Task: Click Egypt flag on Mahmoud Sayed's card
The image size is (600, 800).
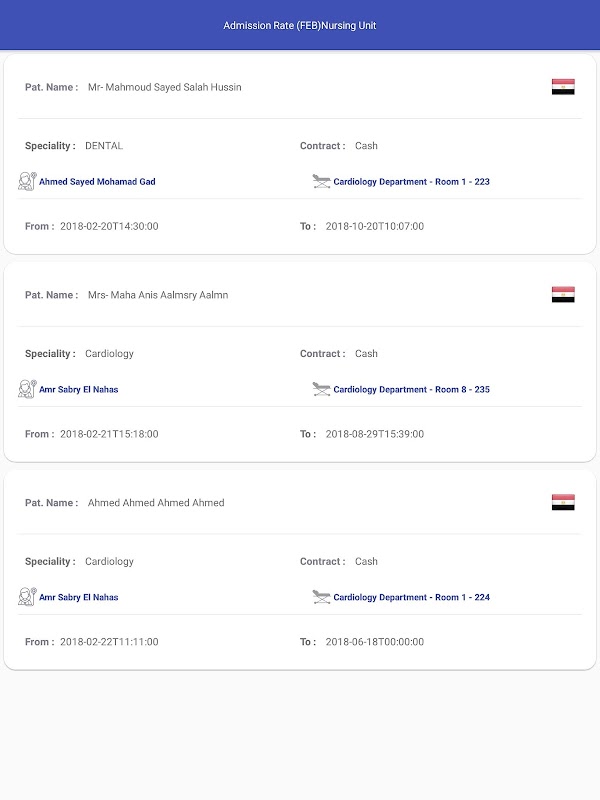Action: click(x=563, y=87)
